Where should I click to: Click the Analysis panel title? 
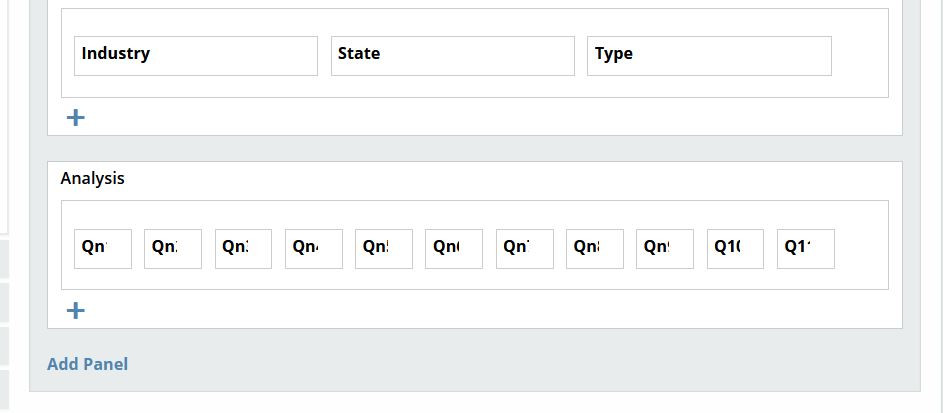tap(93, 178)
